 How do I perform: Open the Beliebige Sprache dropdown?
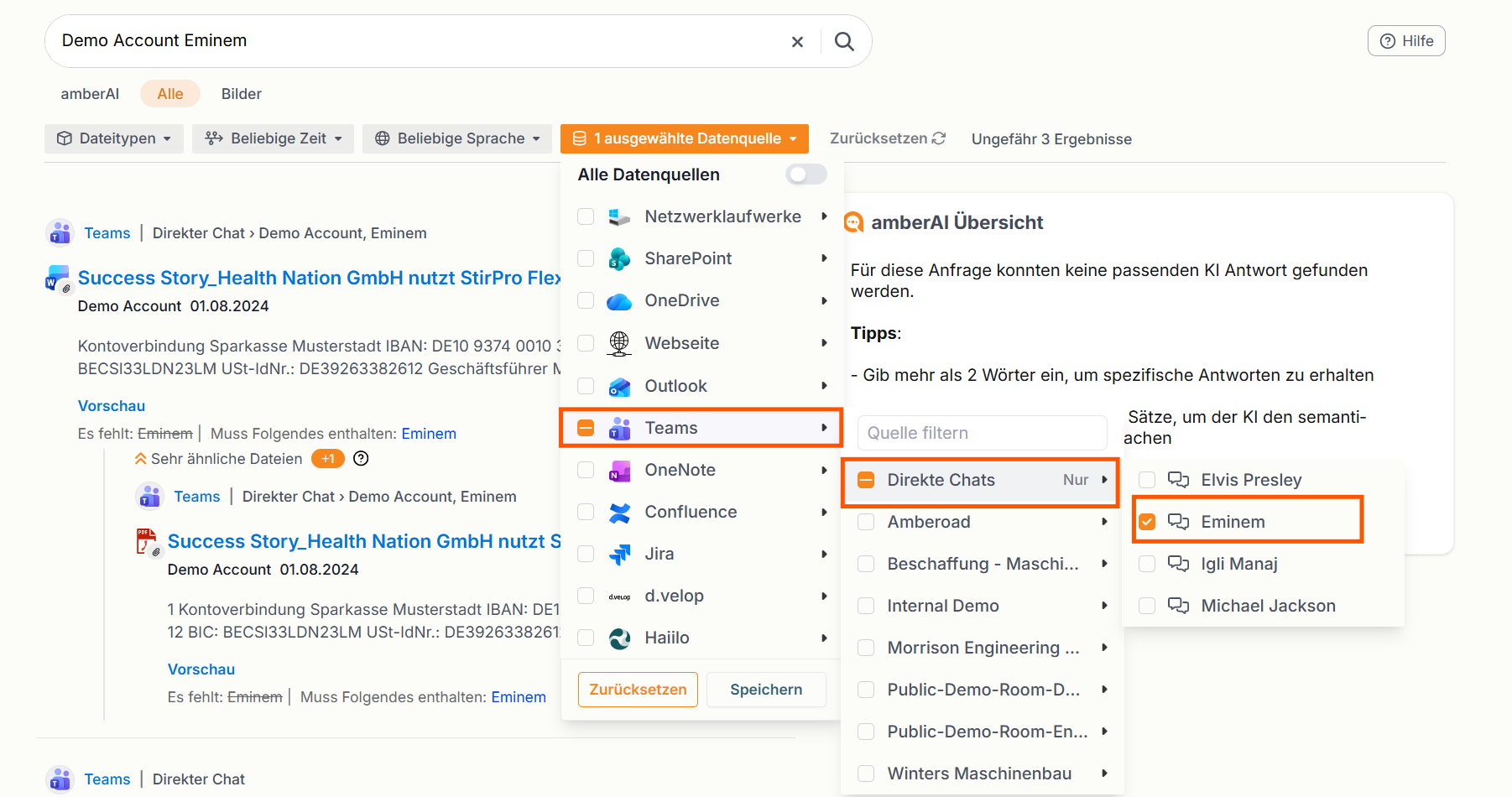point(457,138)
